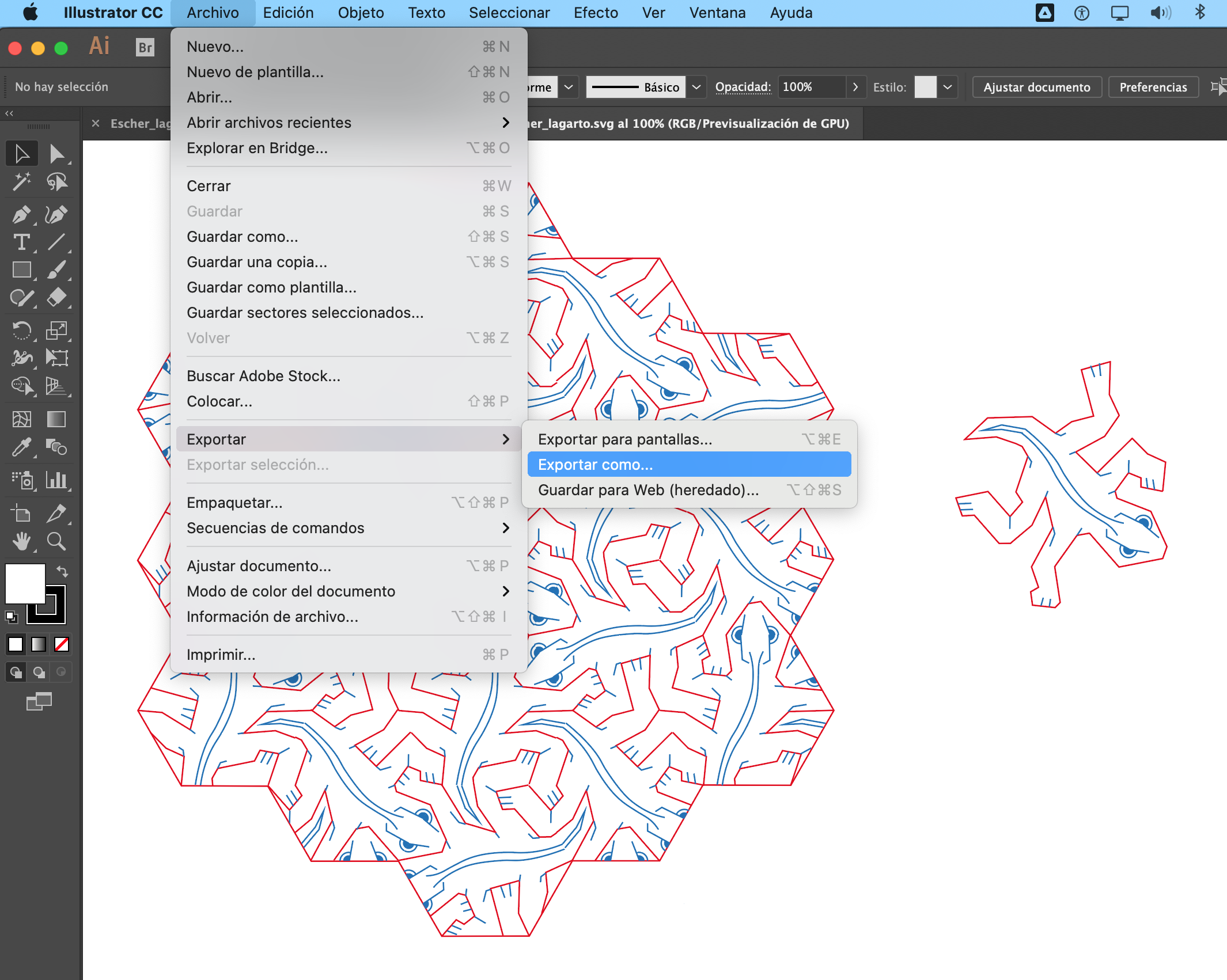1227x980 pixels.
Task: Choose Exportar como... from submenu
Action: coord(689,465)
